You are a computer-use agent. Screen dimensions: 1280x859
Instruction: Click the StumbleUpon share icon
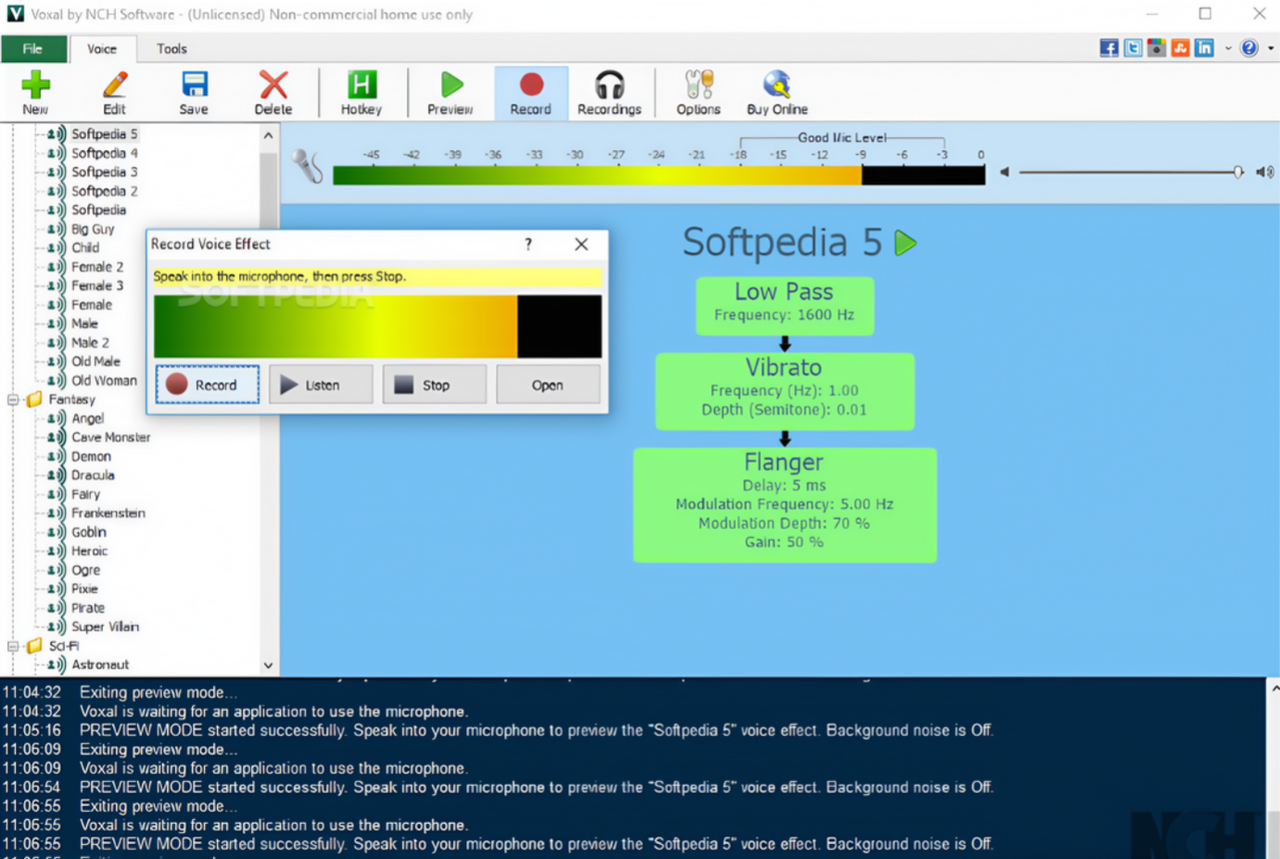click(x=1180, y=48)
